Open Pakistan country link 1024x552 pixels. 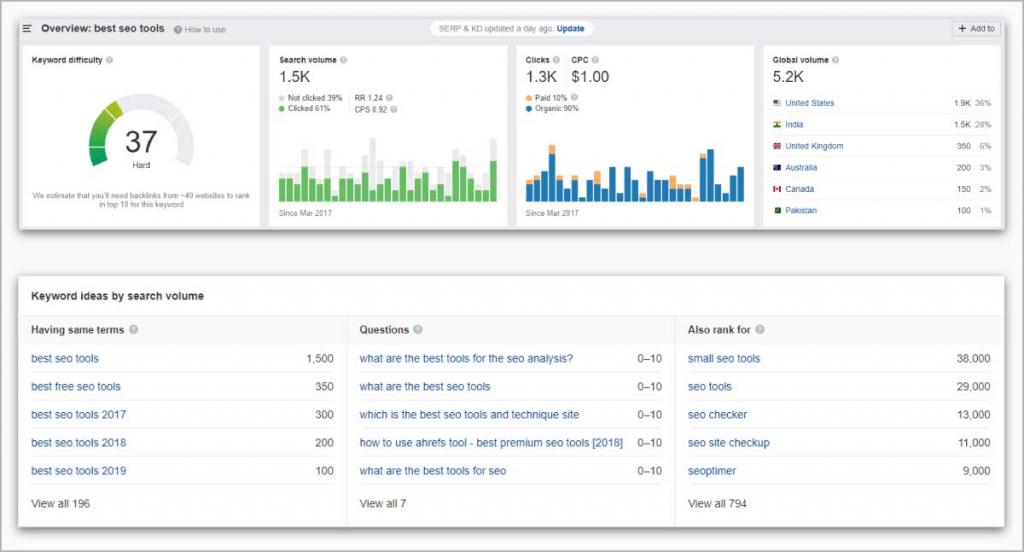[x=801, y=210]
